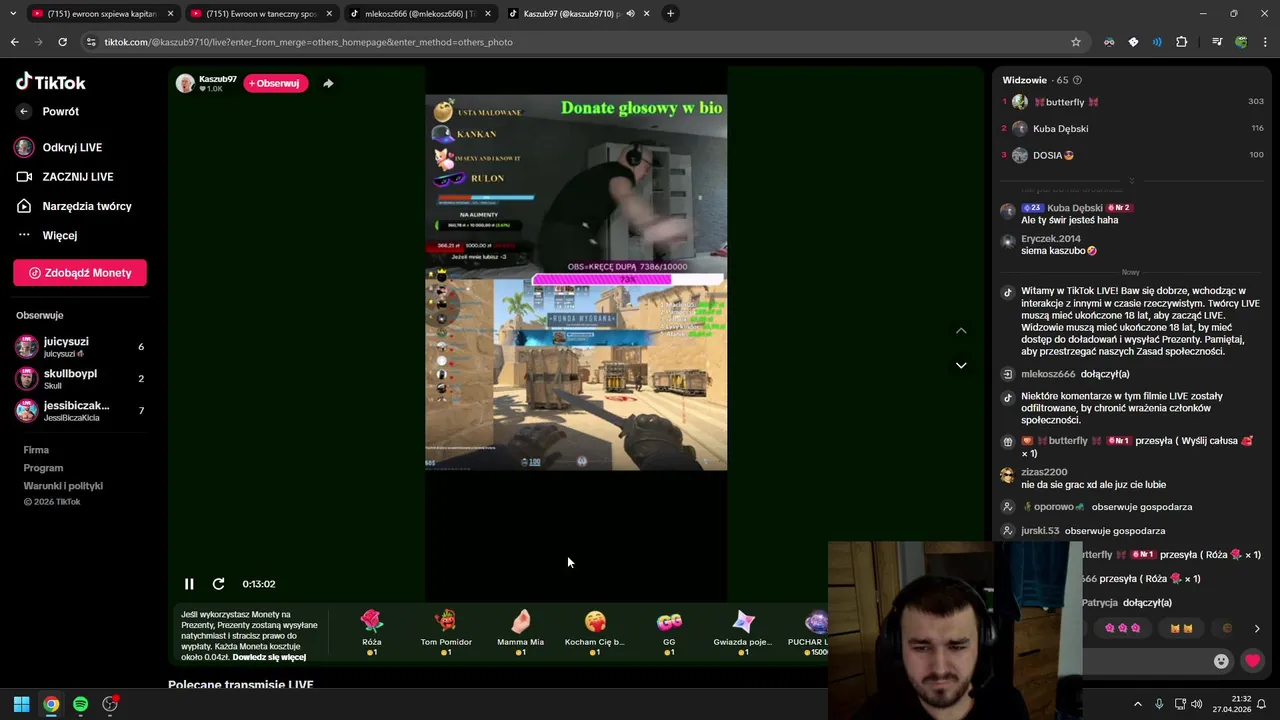Screen dimensions: 1280x720
Task: Open the Chrome Extensions puzzle icon
Action: click(1182, 42)
